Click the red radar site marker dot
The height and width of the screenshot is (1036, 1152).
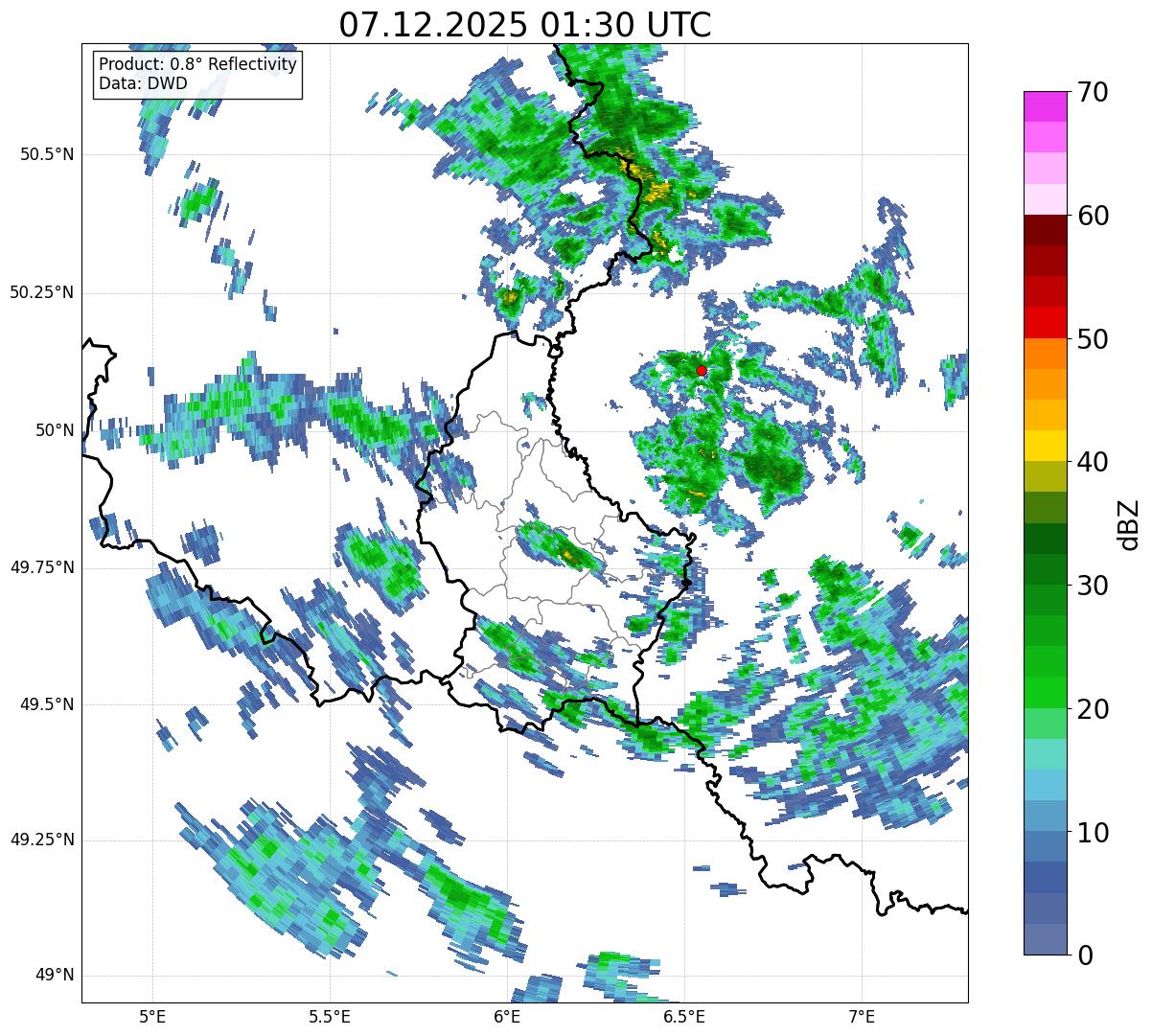click(702, 370)
